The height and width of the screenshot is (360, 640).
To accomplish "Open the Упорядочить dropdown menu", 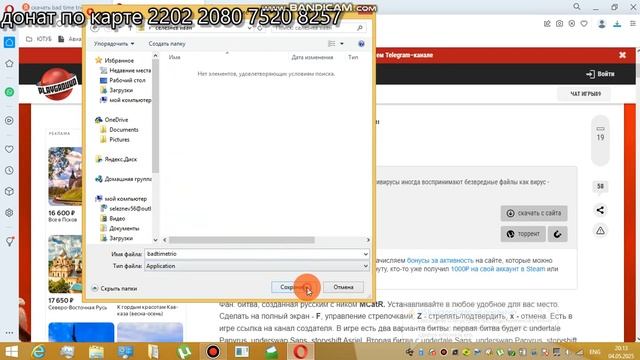I will pos(114,43).
